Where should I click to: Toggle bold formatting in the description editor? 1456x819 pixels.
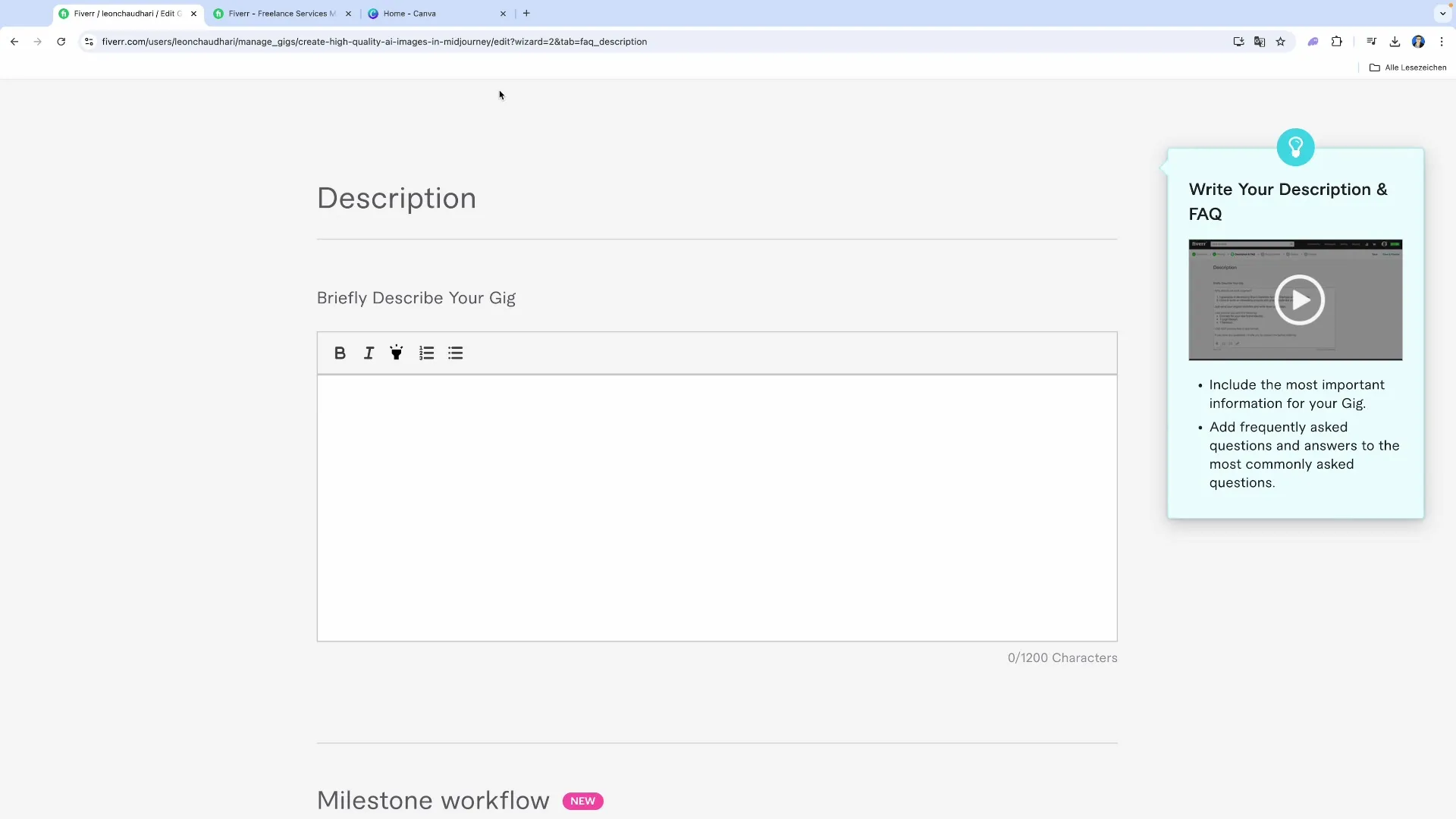pos(340,353)
